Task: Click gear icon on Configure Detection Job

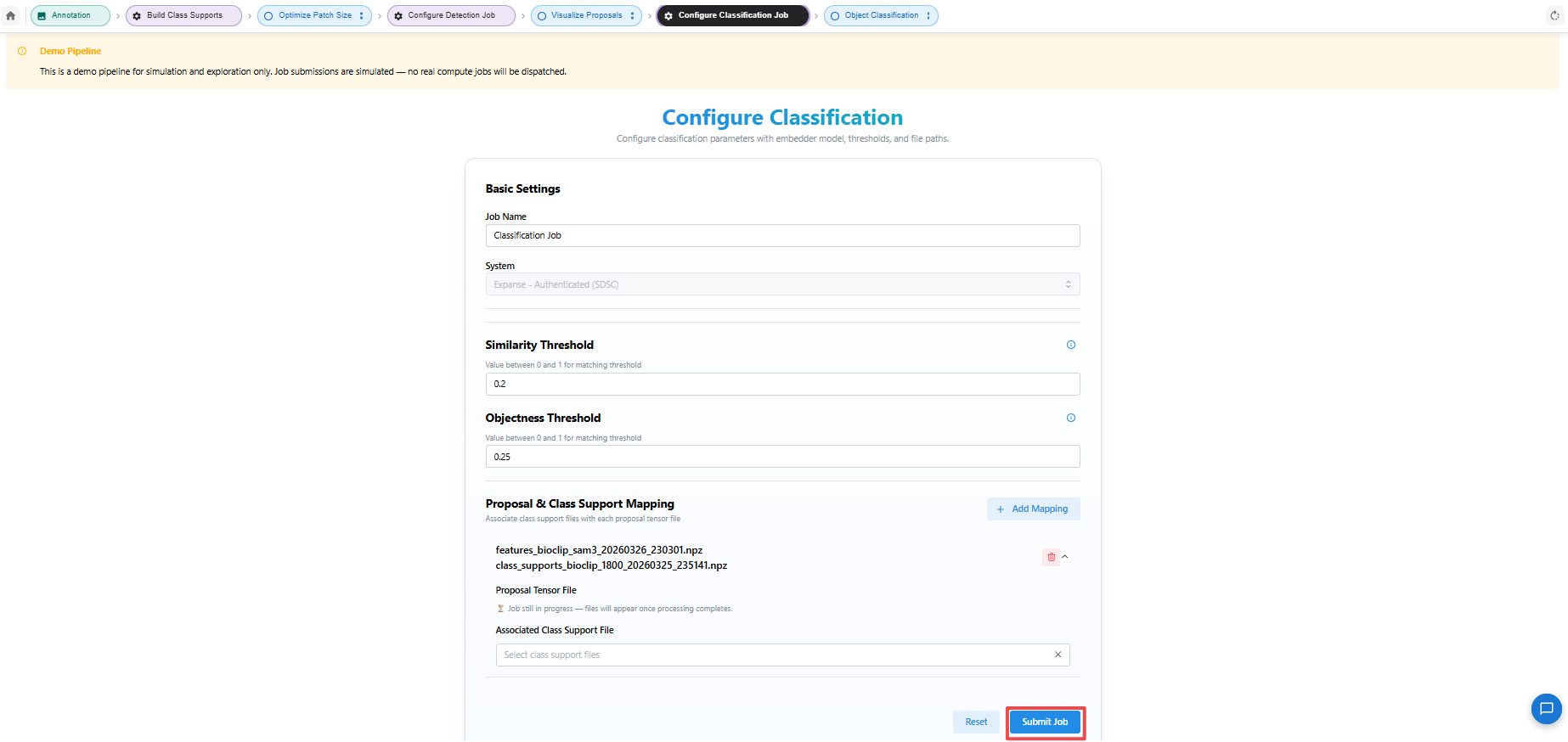Action: click(x=398, y=16)
